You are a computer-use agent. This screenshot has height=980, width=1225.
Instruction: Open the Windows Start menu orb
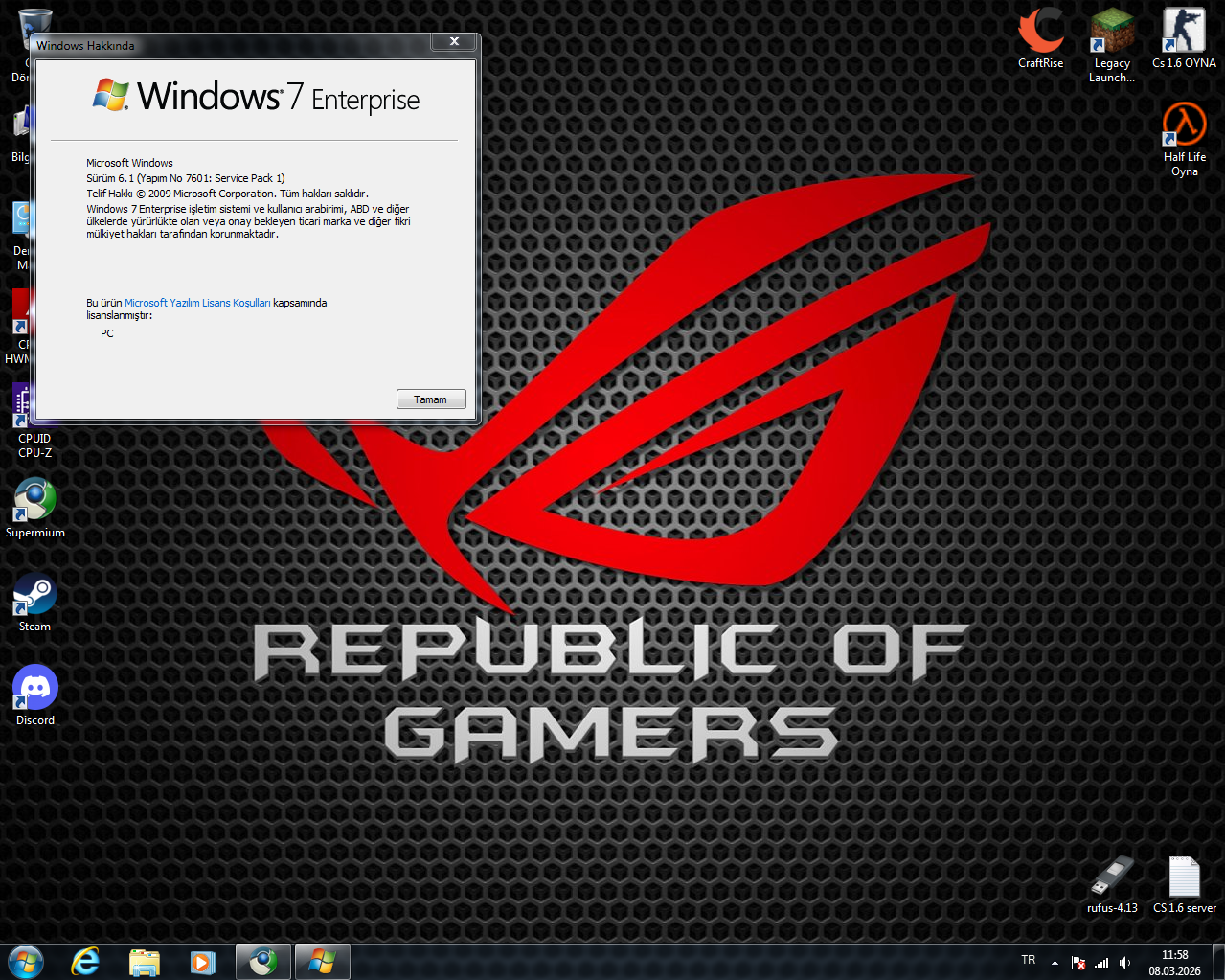point(25,962)
